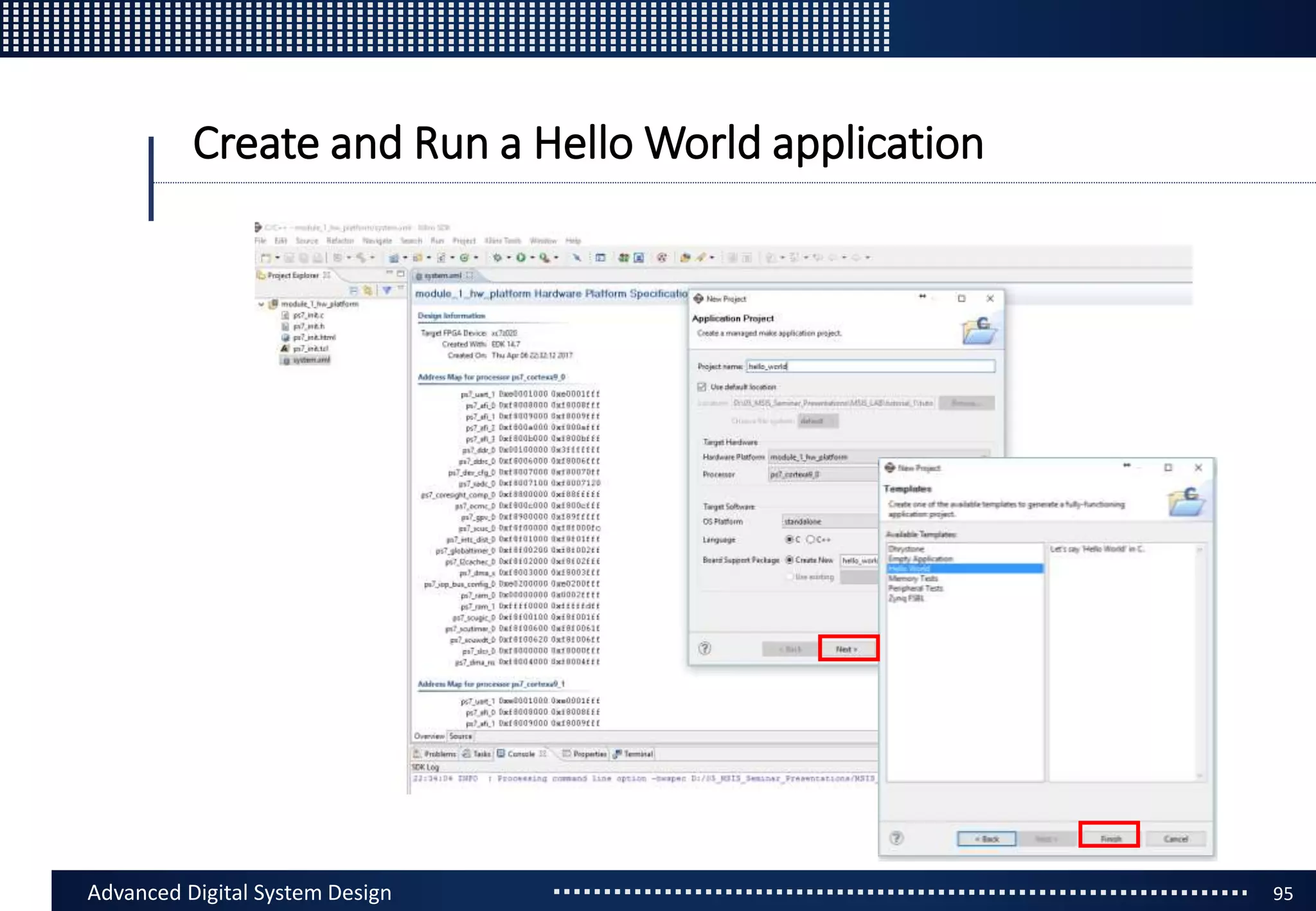
Task: Click the Open Terminal toolbar icon
Action: (x=600, y=258)
